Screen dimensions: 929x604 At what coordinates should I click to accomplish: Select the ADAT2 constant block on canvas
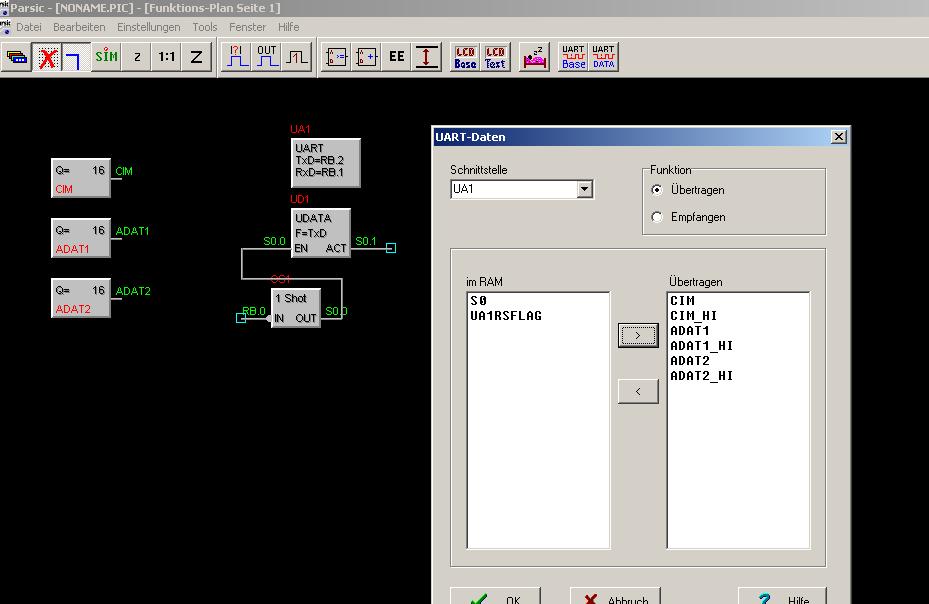pos(81,298)
